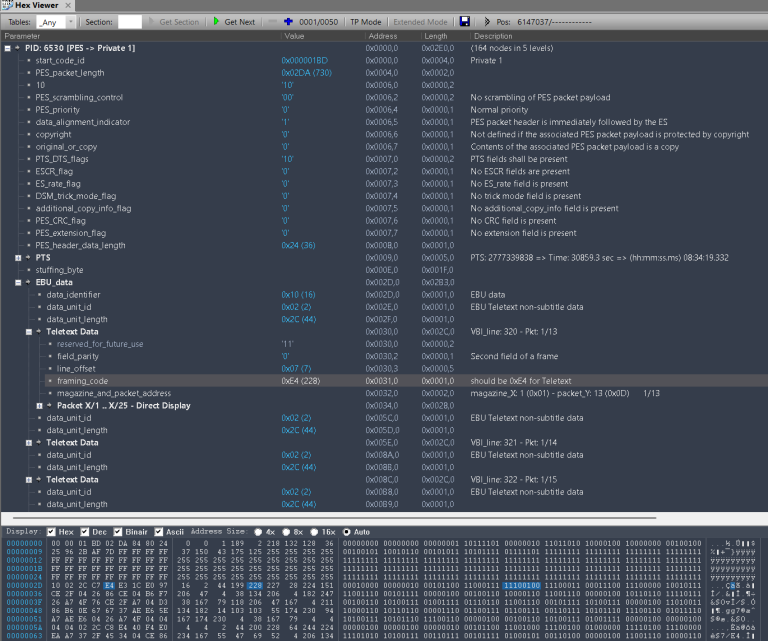Click the TP Mode button
This screenshot has height=641, width=768.
[365, 22]
